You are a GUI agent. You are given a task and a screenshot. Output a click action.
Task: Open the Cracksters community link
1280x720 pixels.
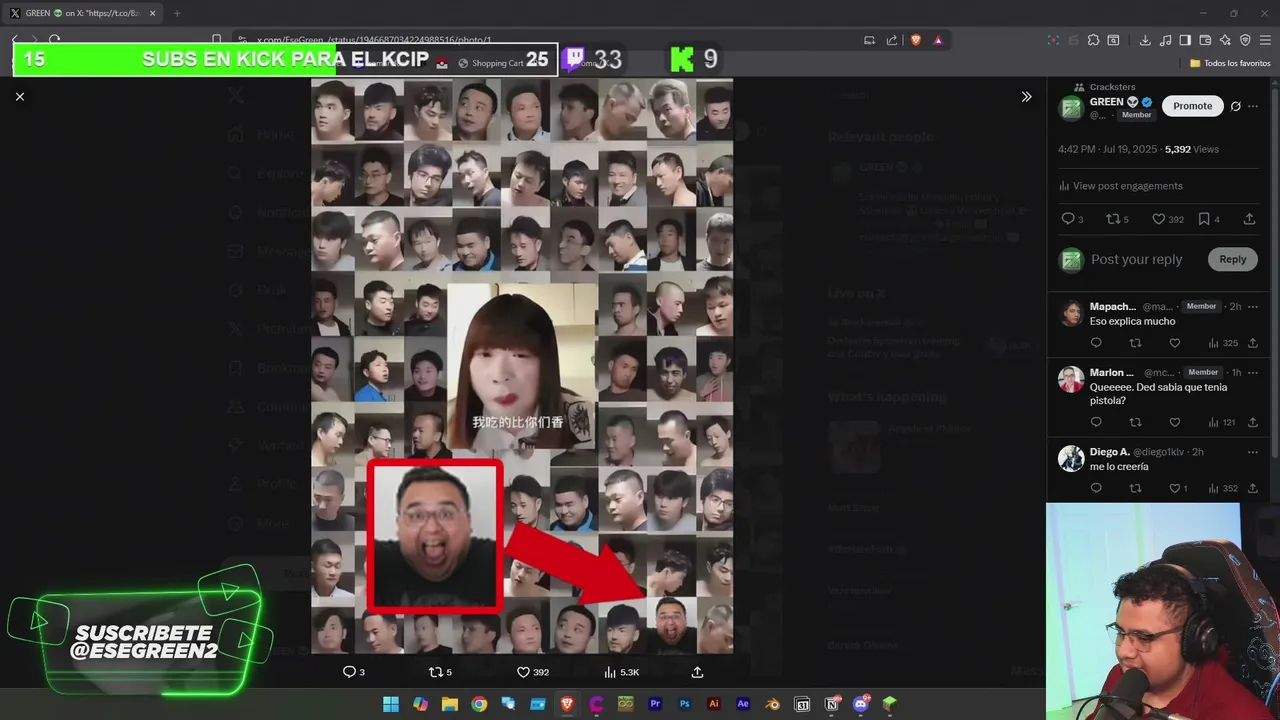pos(1112,87)
